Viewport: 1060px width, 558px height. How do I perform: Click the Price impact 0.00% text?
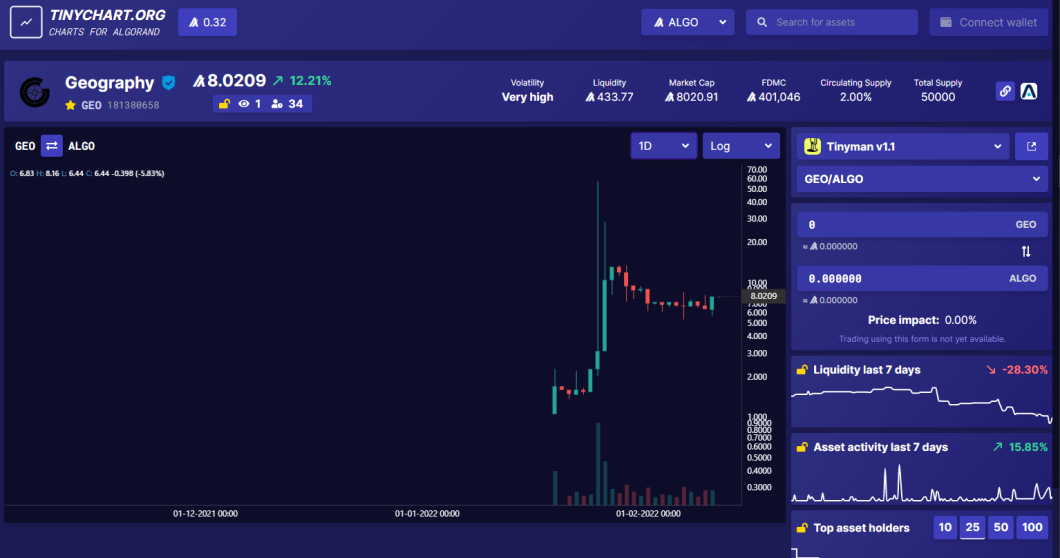[922, 320]
